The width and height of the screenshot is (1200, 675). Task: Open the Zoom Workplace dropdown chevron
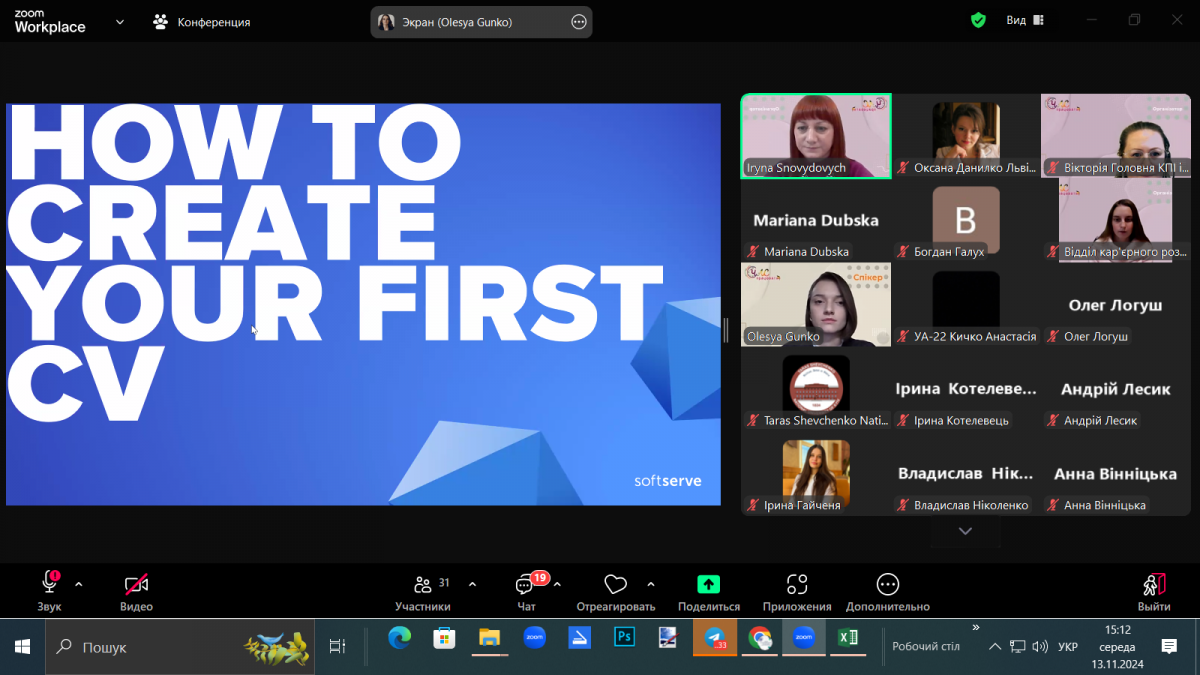coord(120,21)
